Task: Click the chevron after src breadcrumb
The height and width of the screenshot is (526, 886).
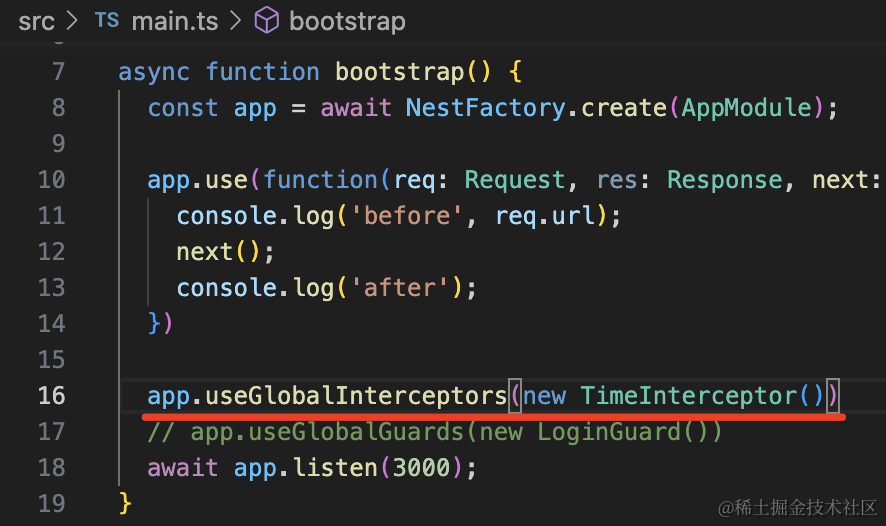Action: 74,21
